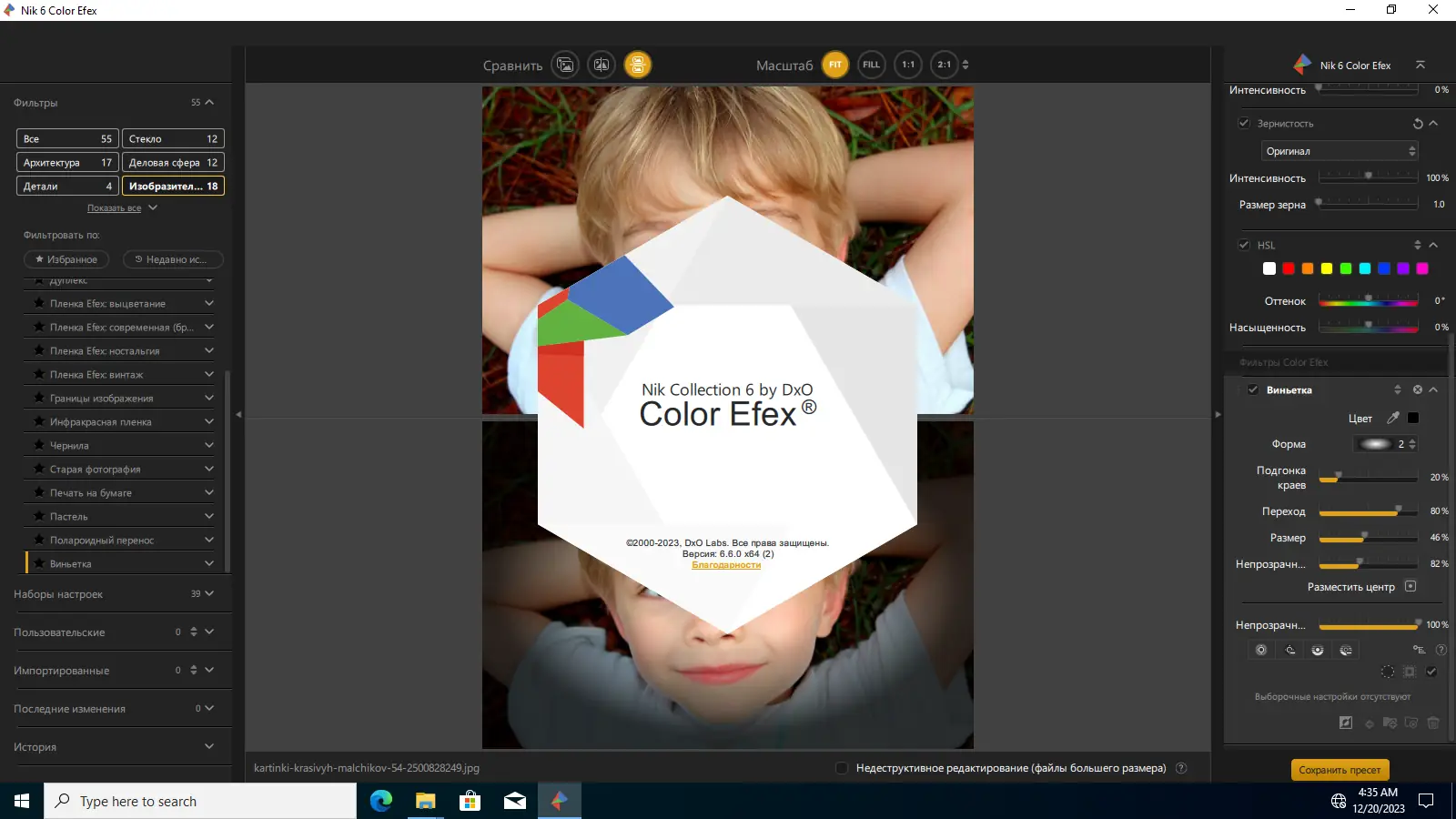Open help for non-destructive editing

coord(1181,768)
